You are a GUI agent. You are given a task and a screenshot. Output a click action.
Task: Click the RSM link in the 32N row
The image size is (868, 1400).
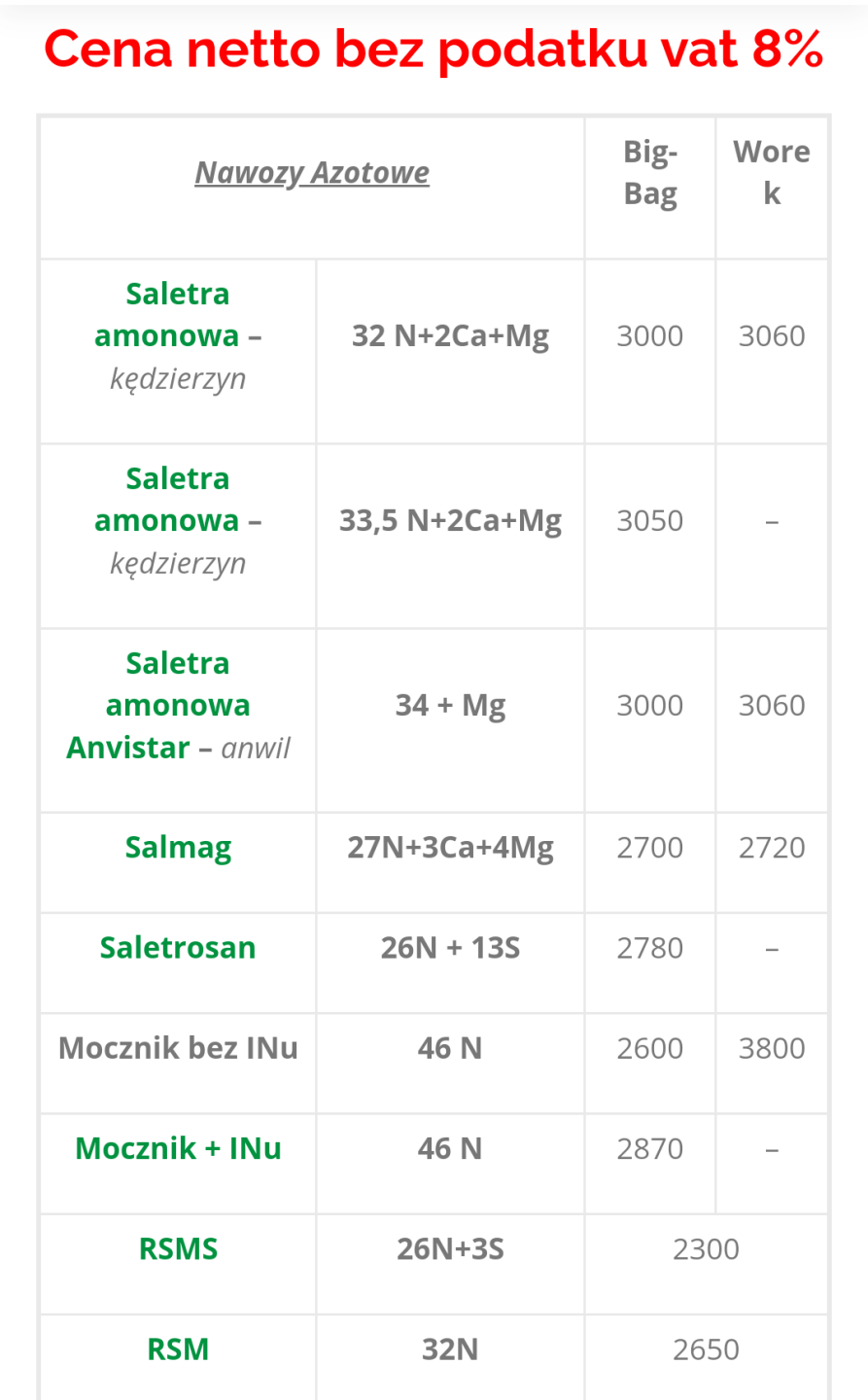tap(178, 1349)
